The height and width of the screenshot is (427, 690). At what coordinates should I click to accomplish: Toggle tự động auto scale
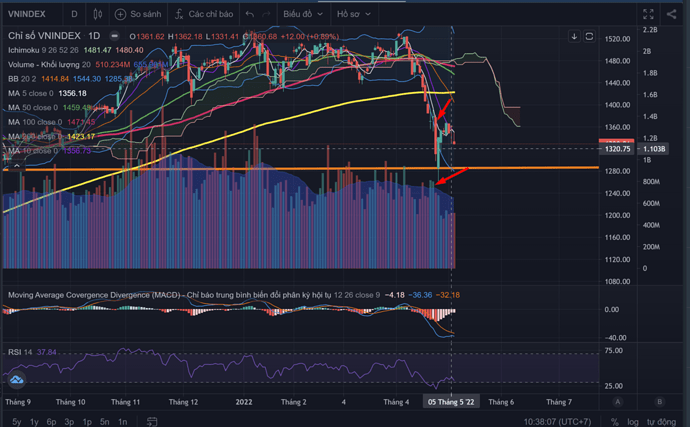[x=661, y=422]
